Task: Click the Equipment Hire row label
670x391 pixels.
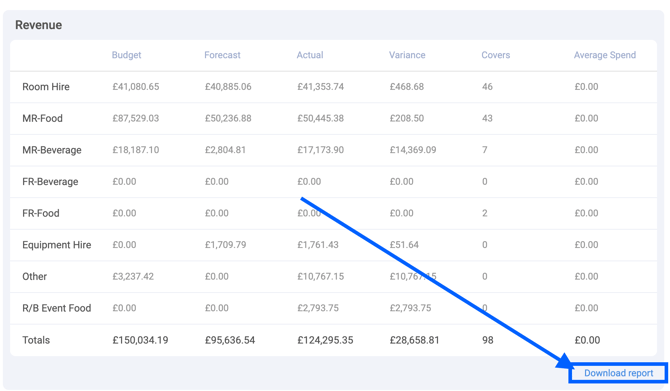Action: click(56, 245)
